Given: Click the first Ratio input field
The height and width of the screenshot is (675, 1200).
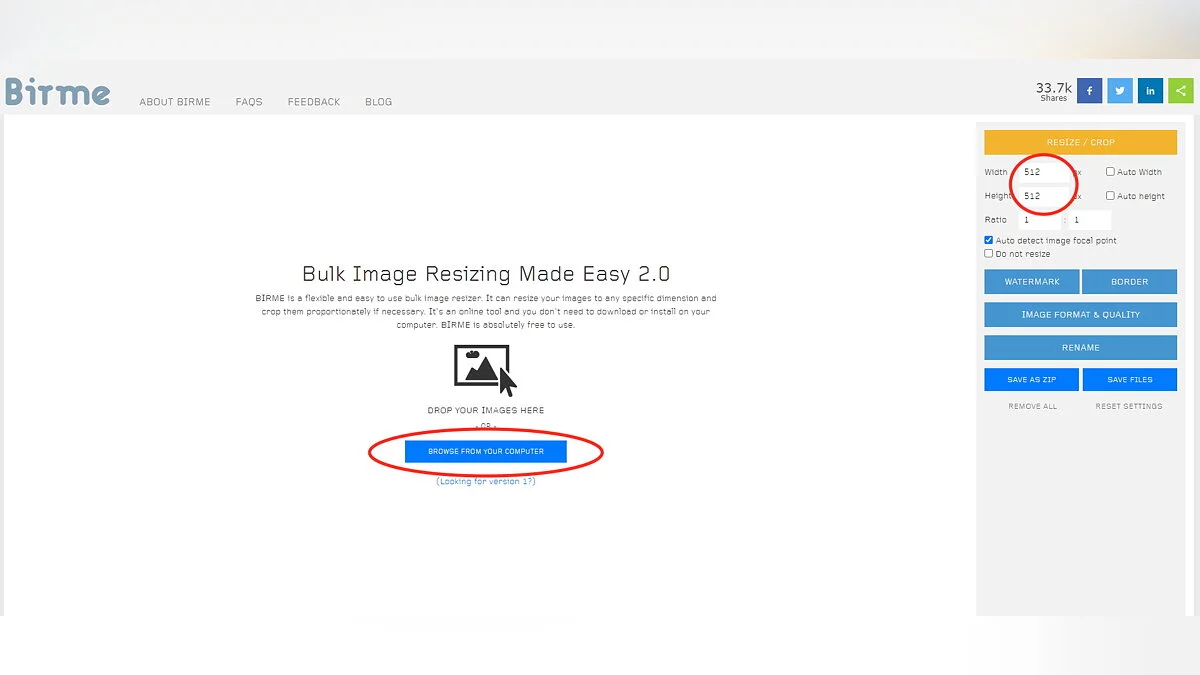Looking at the screenshot, I should 1039,220.
